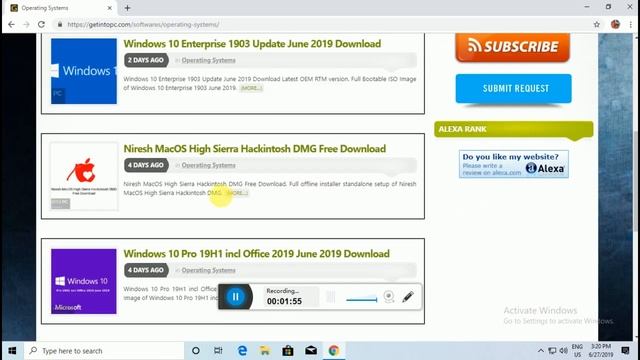Bookmark this page with the star icon
This screenshot has width=640, height=360.
tap(597, 24)
